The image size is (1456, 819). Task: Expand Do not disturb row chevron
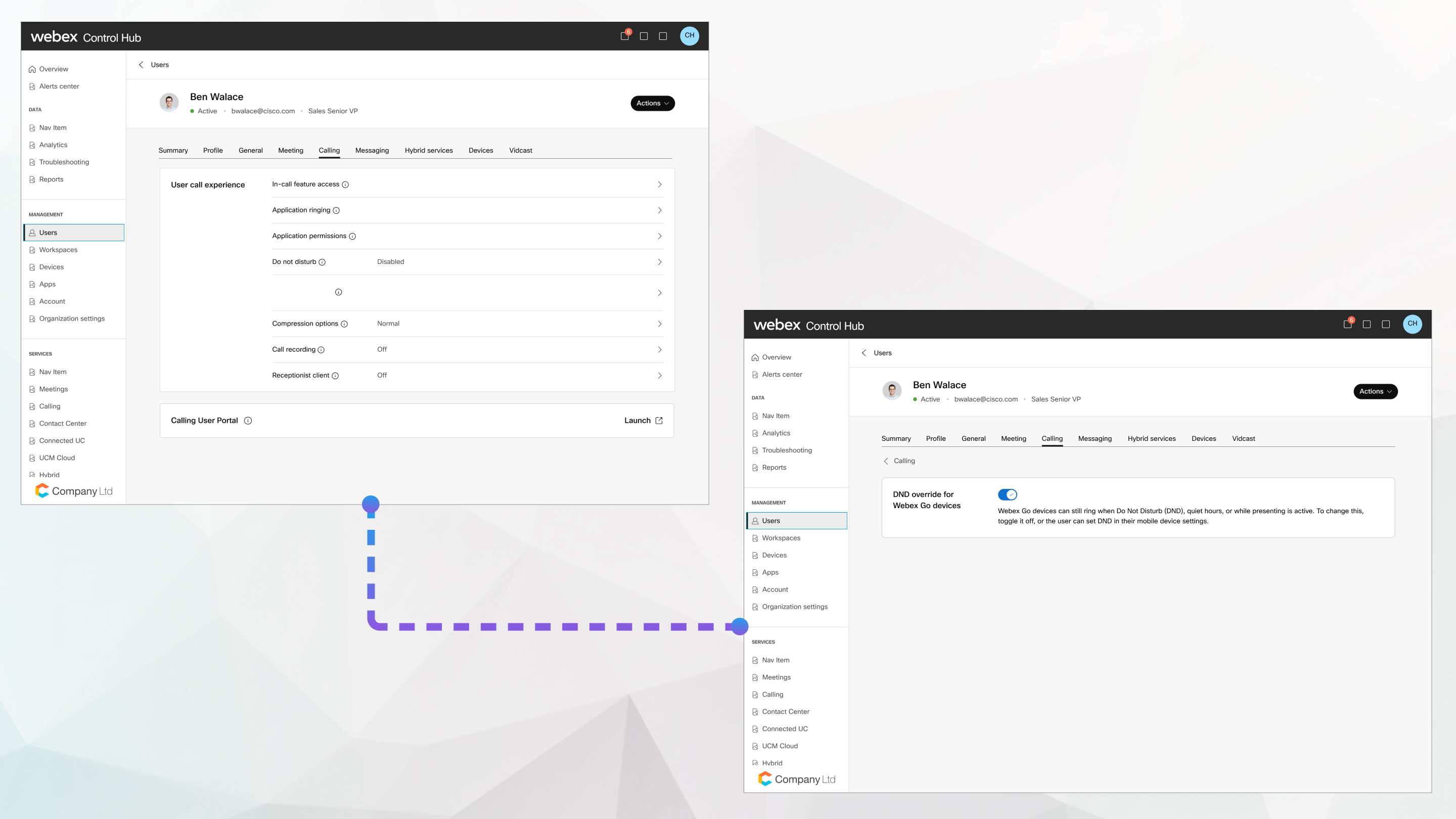[660, 262]
